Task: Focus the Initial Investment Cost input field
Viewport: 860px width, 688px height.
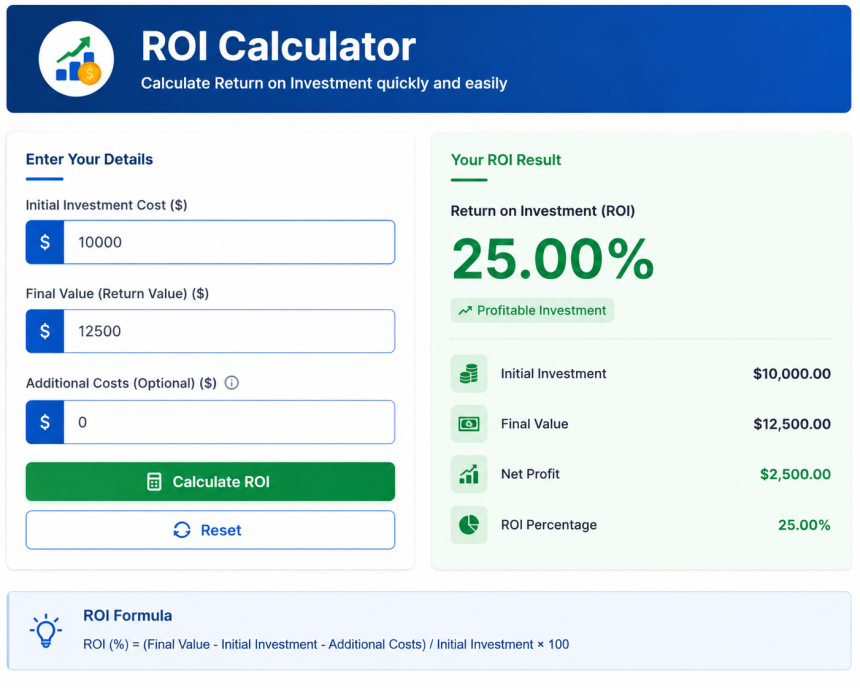Action: pos(229,242)
